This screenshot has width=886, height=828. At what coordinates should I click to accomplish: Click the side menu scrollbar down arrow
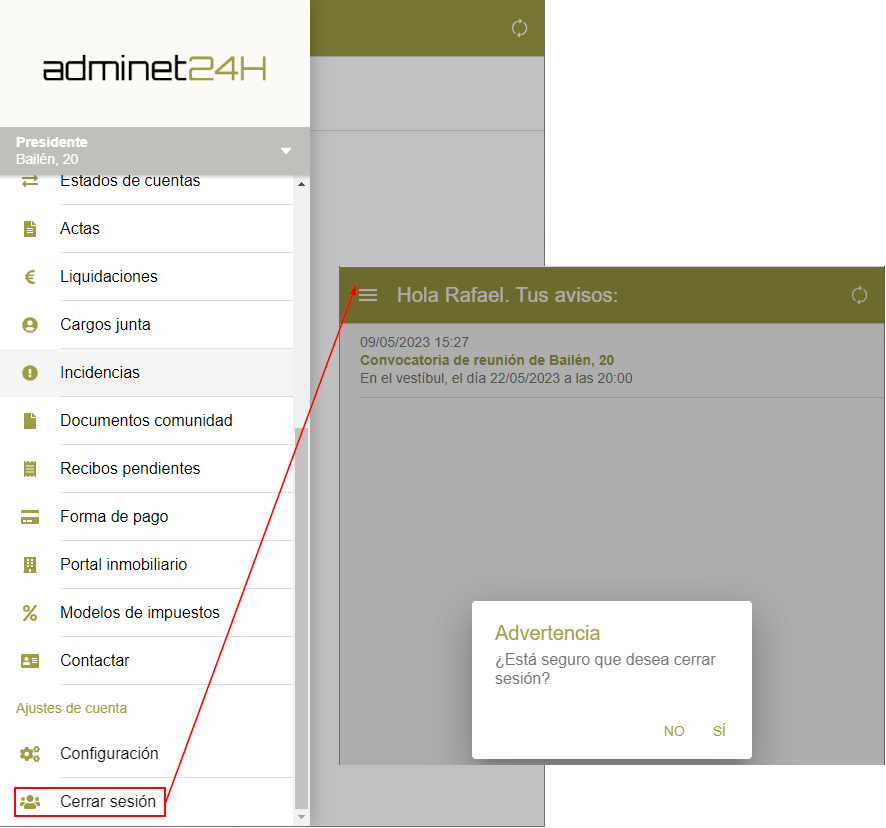point(301,817)
